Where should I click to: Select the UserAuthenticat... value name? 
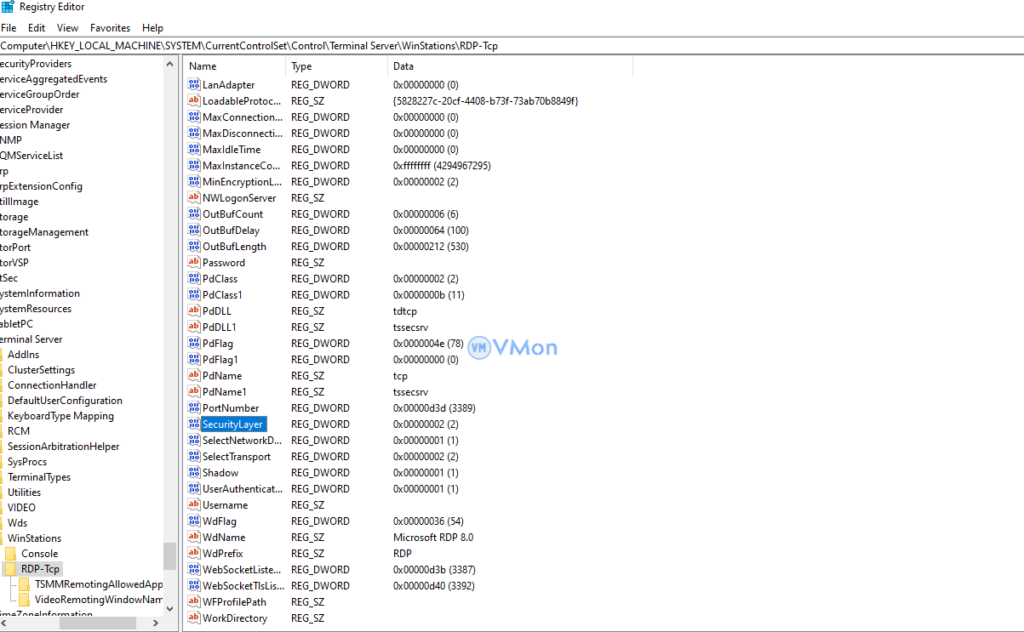click(242, 488)
